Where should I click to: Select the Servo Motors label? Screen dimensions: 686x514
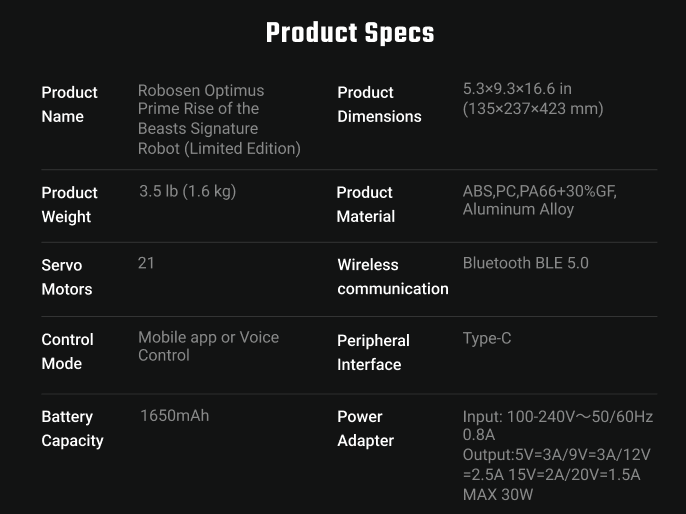tap(66, 277)
